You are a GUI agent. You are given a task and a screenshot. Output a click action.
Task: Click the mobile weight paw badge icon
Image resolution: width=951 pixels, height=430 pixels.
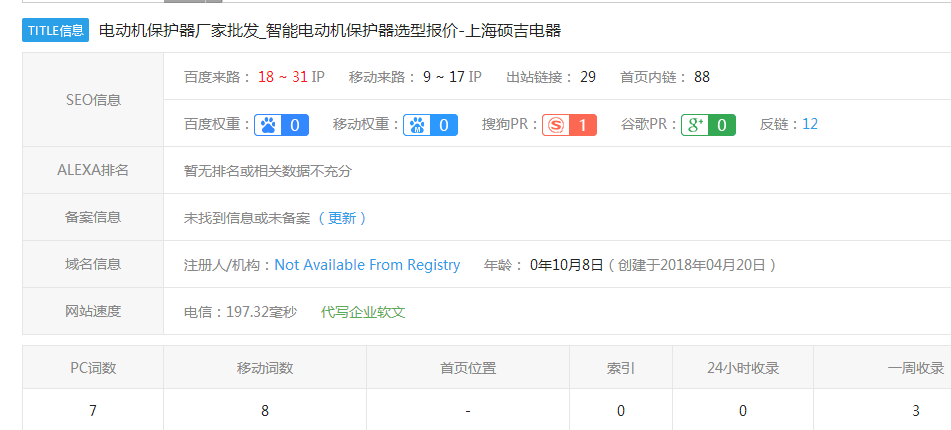click(431, 125)
